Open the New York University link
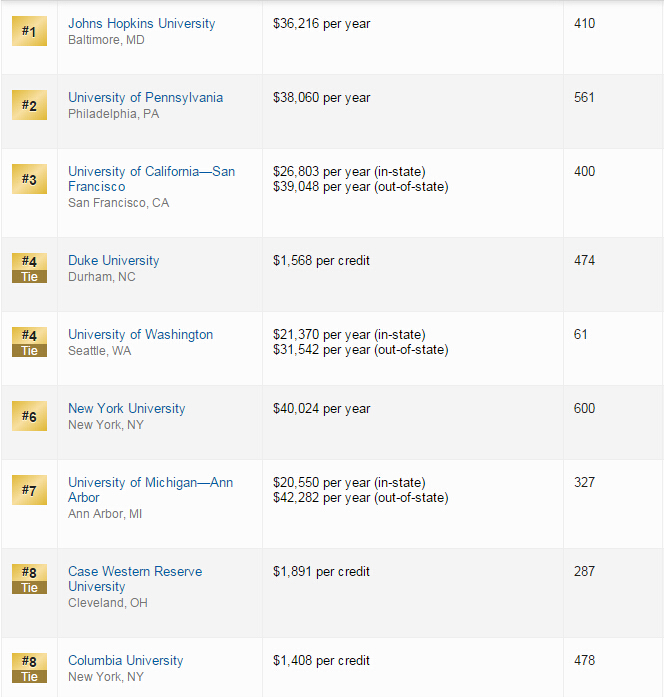Screen dimensions: 664x697 [126, 409]
